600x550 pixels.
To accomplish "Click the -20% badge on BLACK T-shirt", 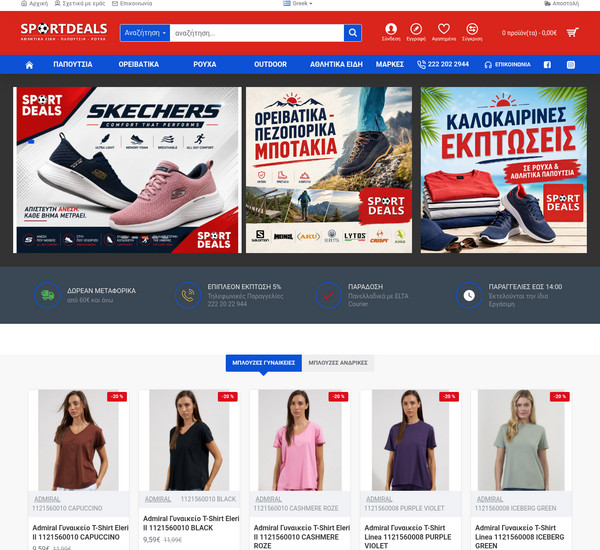I will coord(228,397).
